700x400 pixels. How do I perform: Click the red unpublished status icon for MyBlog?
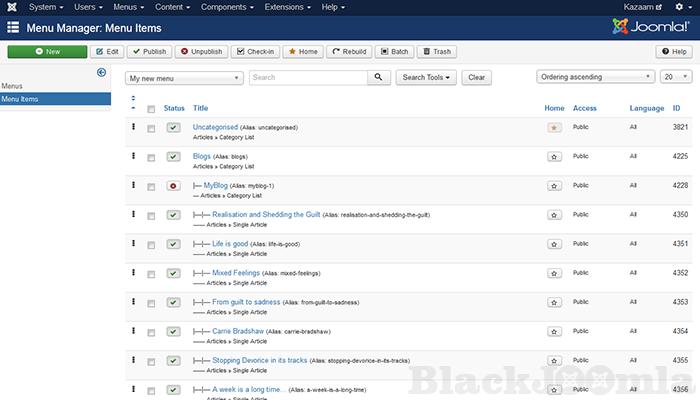[x=173, y=186]
